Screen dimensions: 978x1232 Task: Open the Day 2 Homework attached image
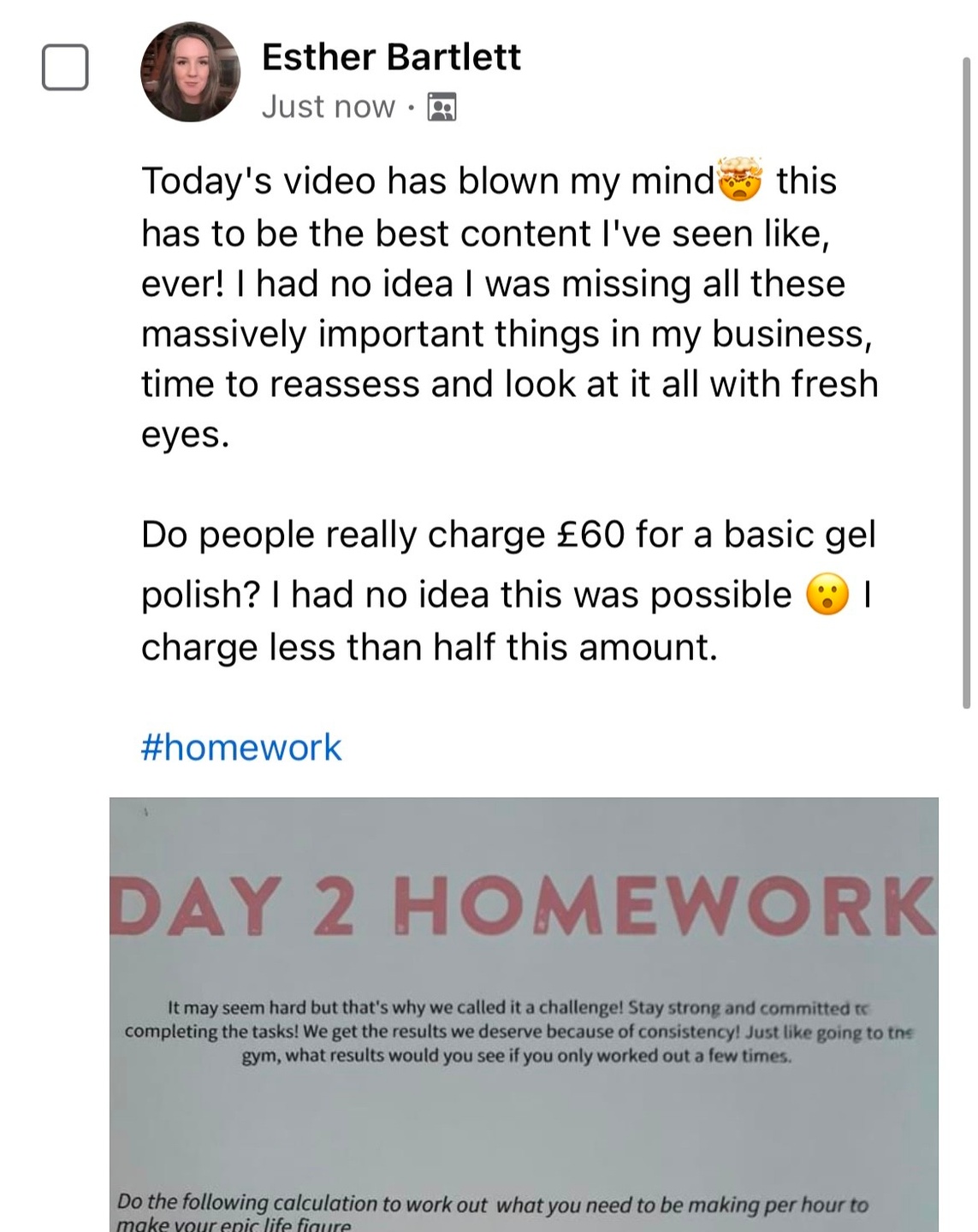pos(524,1015)
